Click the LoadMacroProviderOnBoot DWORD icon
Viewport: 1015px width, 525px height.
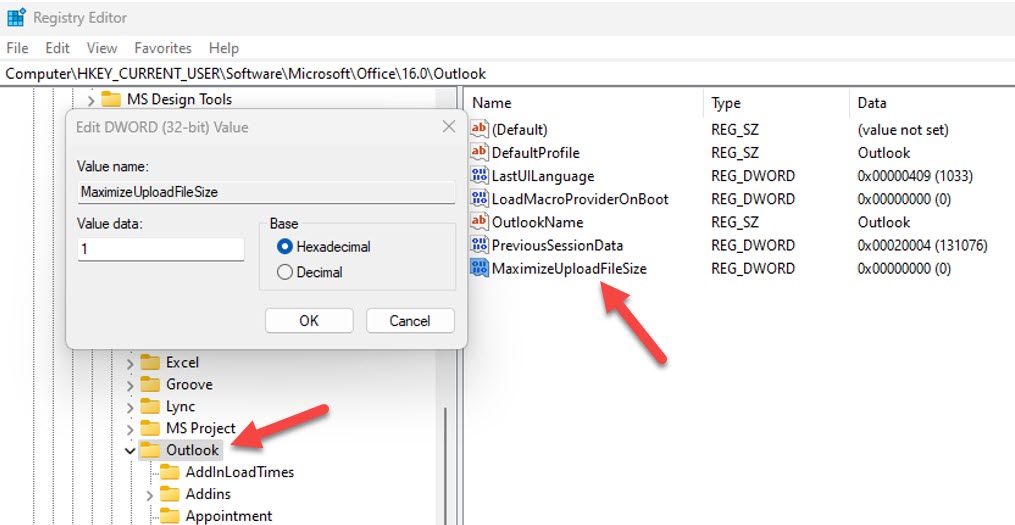coord(479,199)
